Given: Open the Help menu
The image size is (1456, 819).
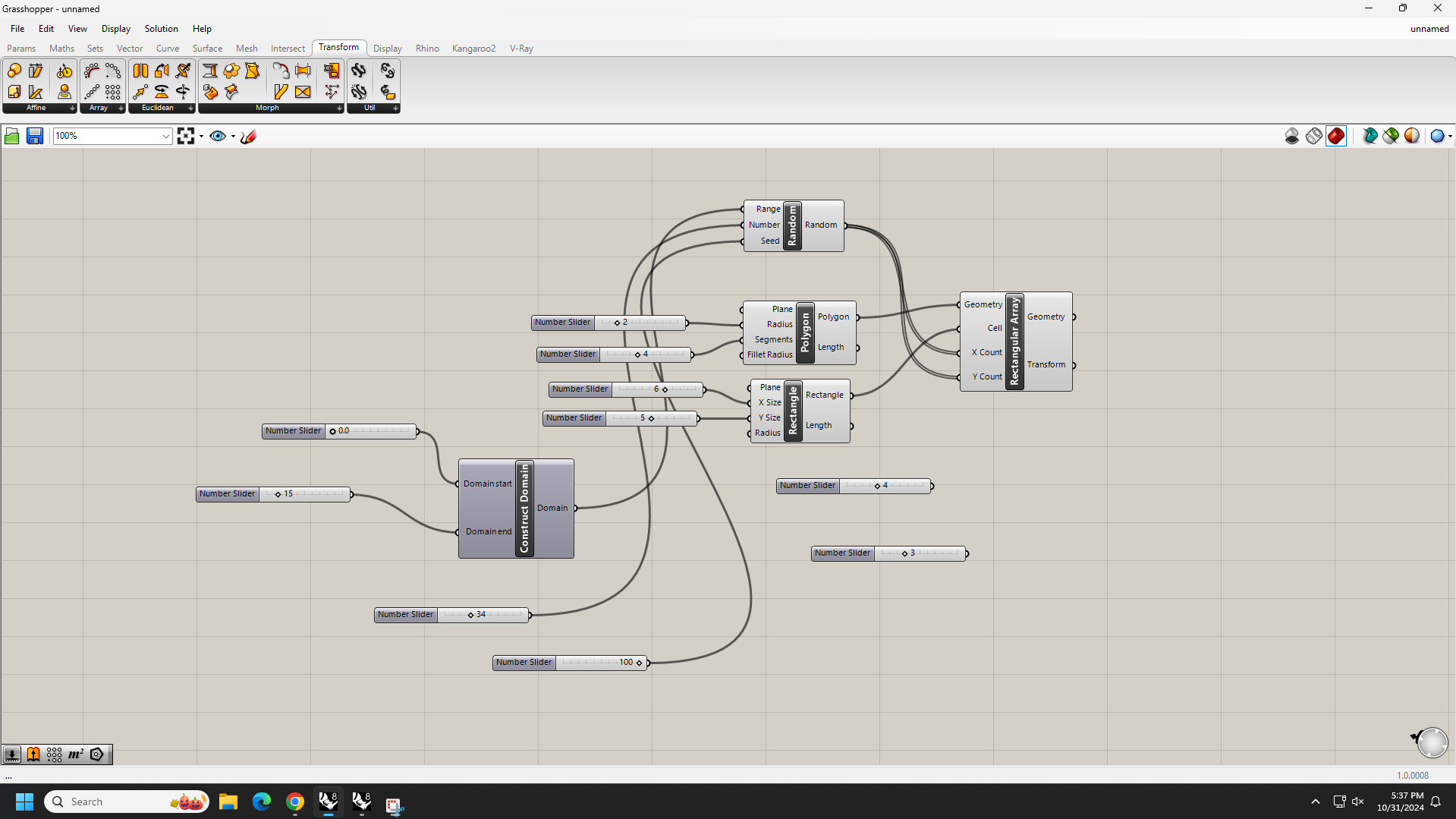Looking at the screenshot, I should pos(202,29).
